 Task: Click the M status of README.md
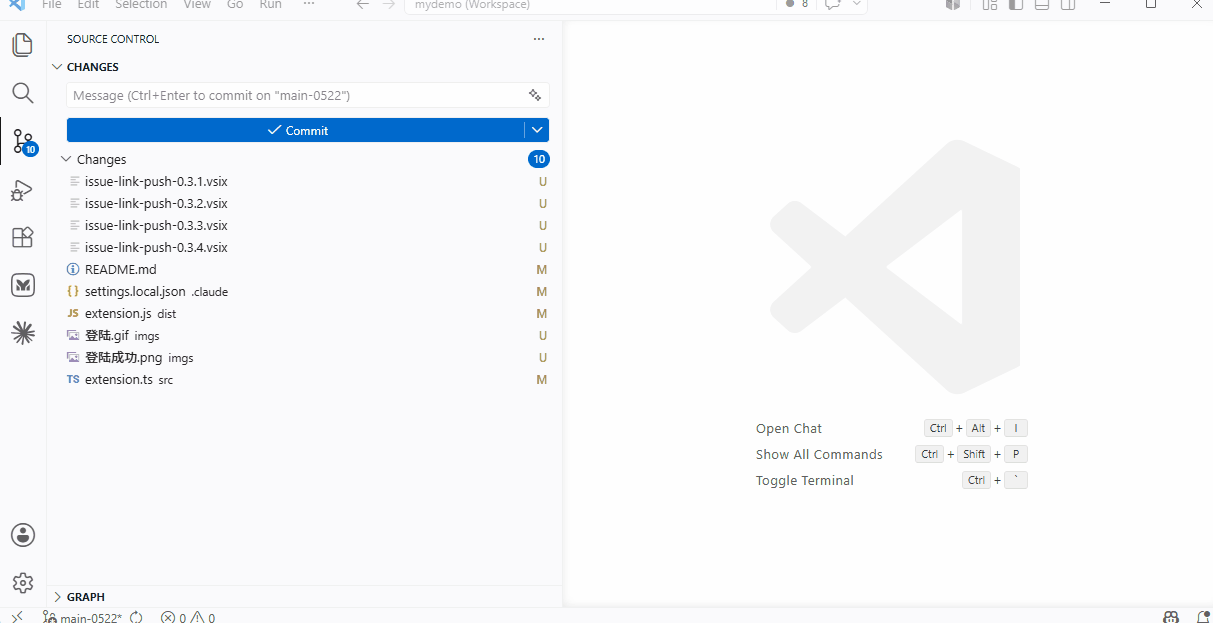point(541,269)
